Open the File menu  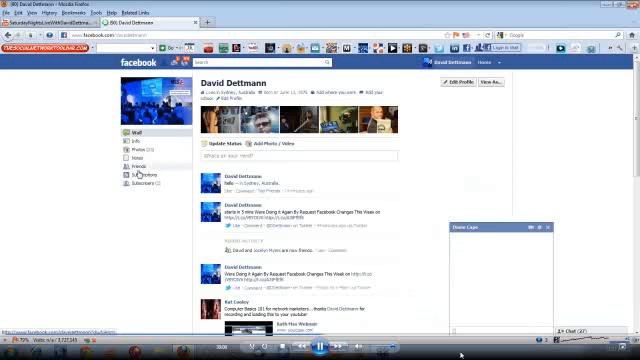click(x=6, y=13)
